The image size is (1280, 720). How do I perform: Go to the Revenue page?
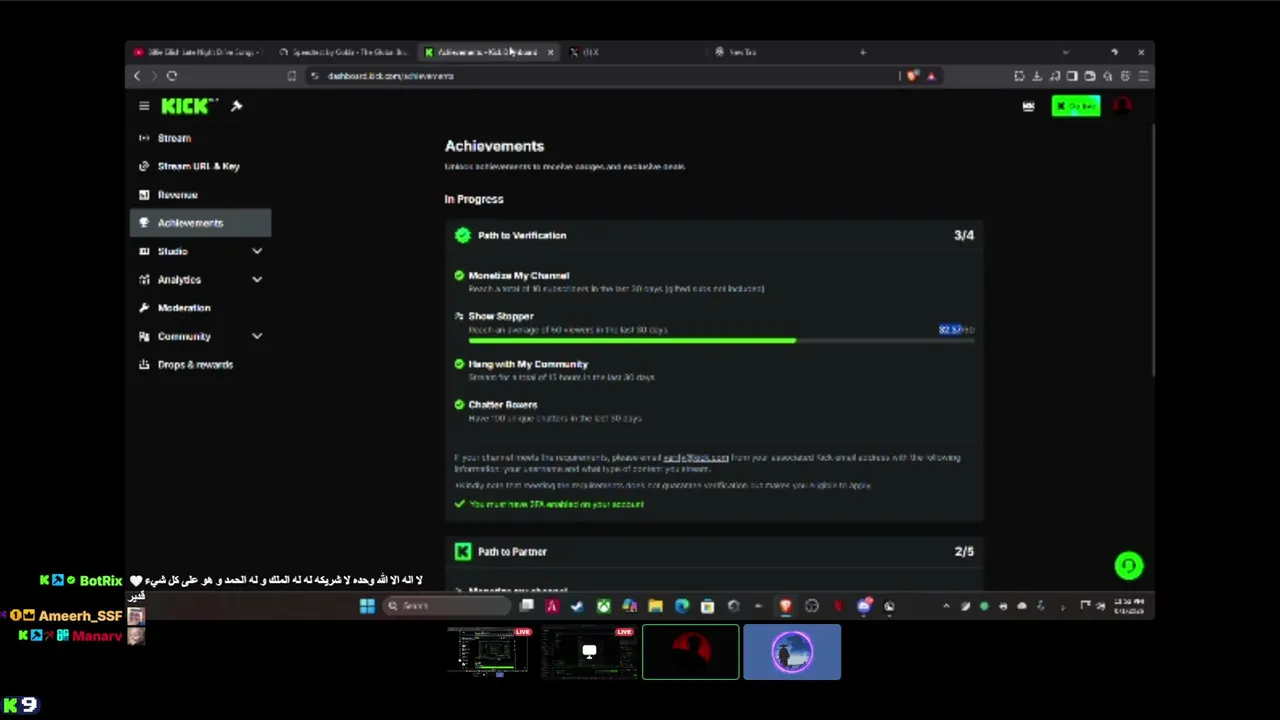[200, 195]
